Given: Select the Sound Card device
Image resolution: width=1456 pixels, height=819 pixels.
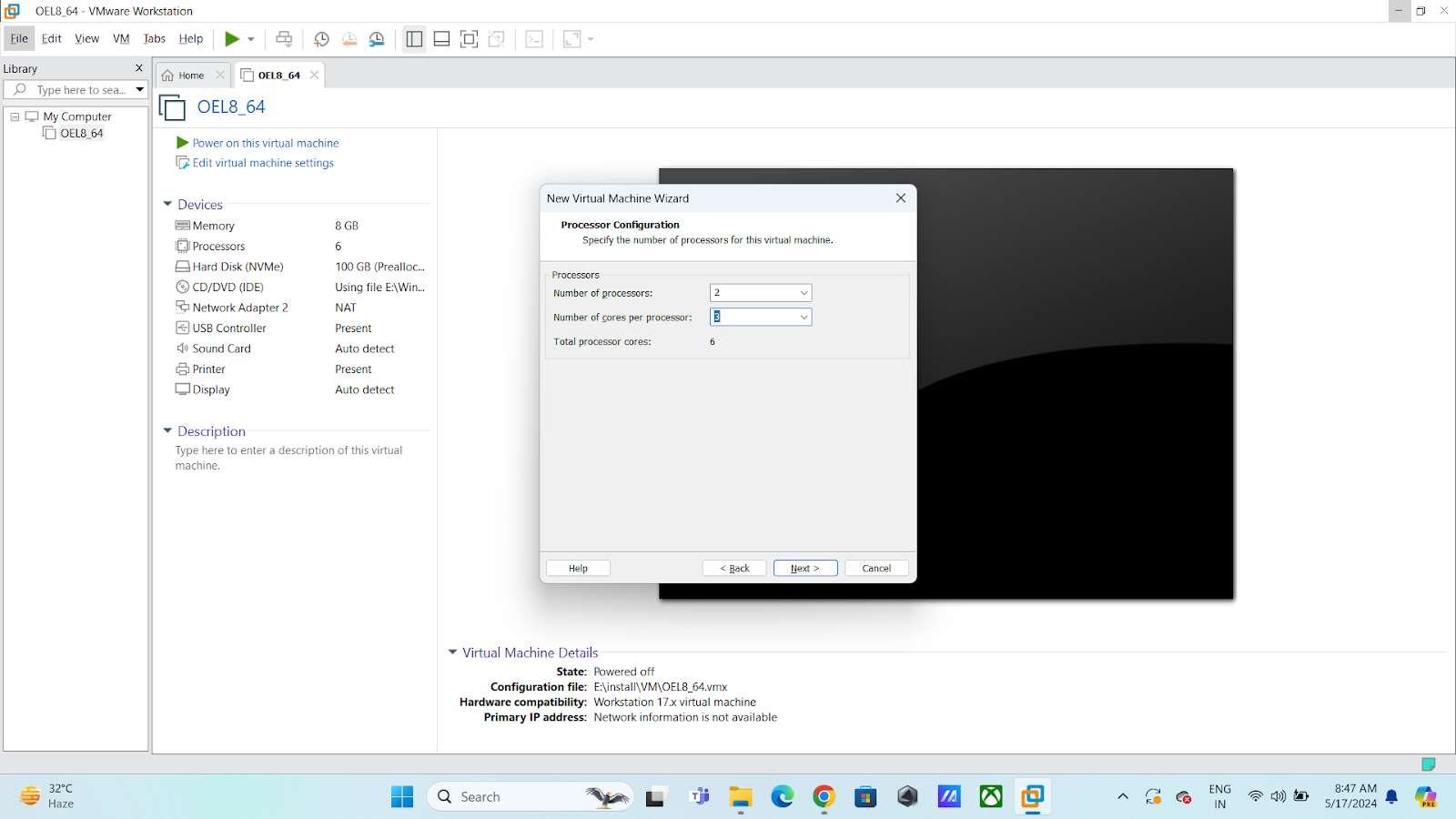Looking at the screenshot, I should [300, 349].
